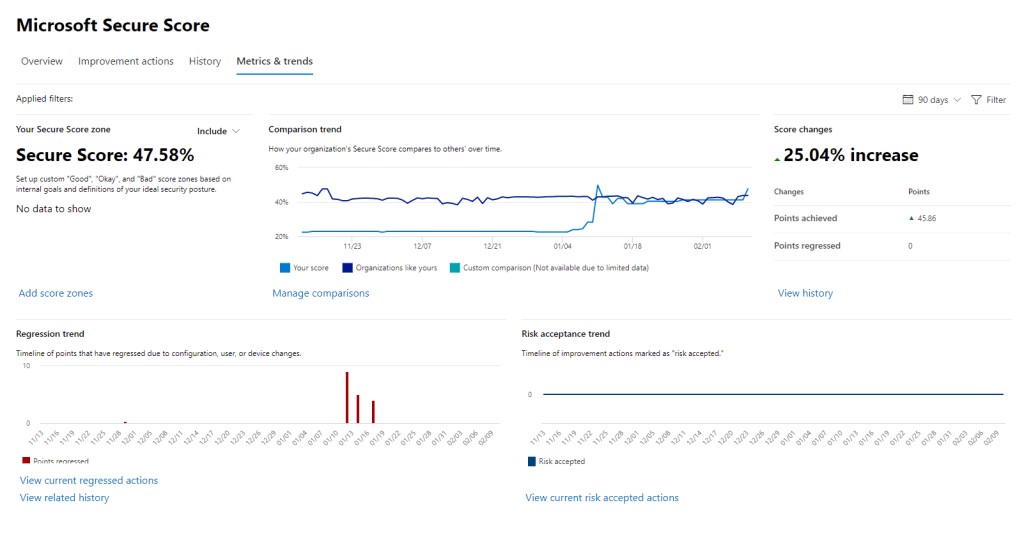Image resolution: width=1024 pixels, height=558 pixels.
Task: Click the Add score zones link
Action: 56,293
